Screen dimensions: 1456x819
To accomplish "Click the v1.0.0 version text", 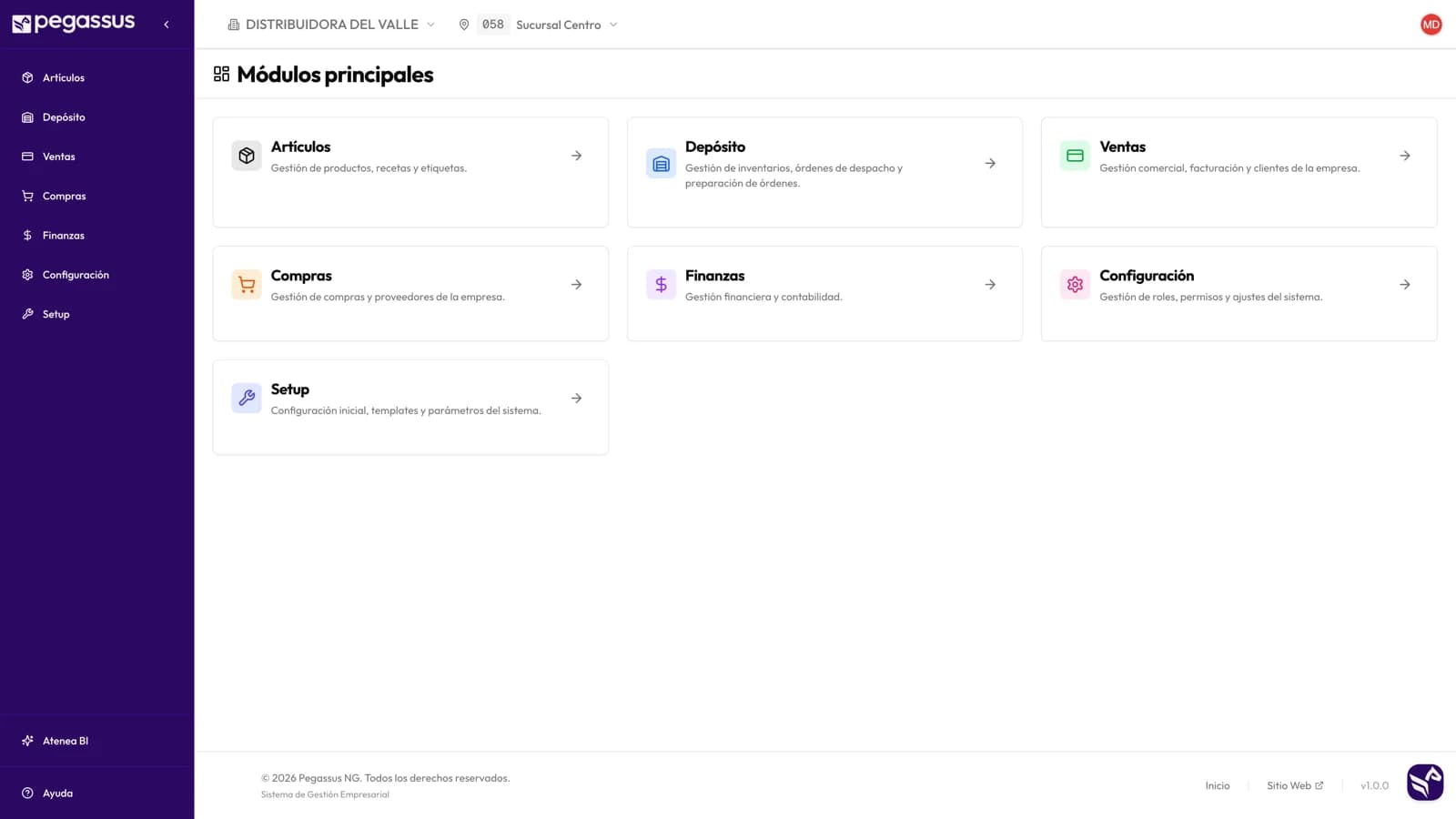I will 1374,785.
